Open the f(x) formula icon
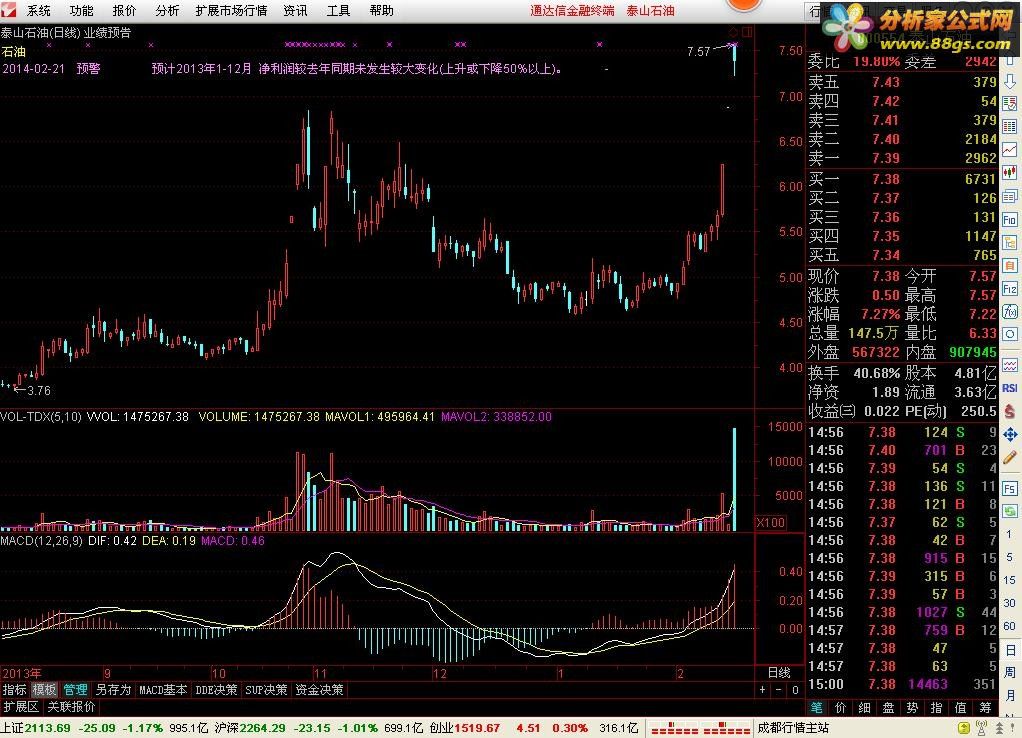This screenshot has height=738, width=1022. tap(1010, 312)
